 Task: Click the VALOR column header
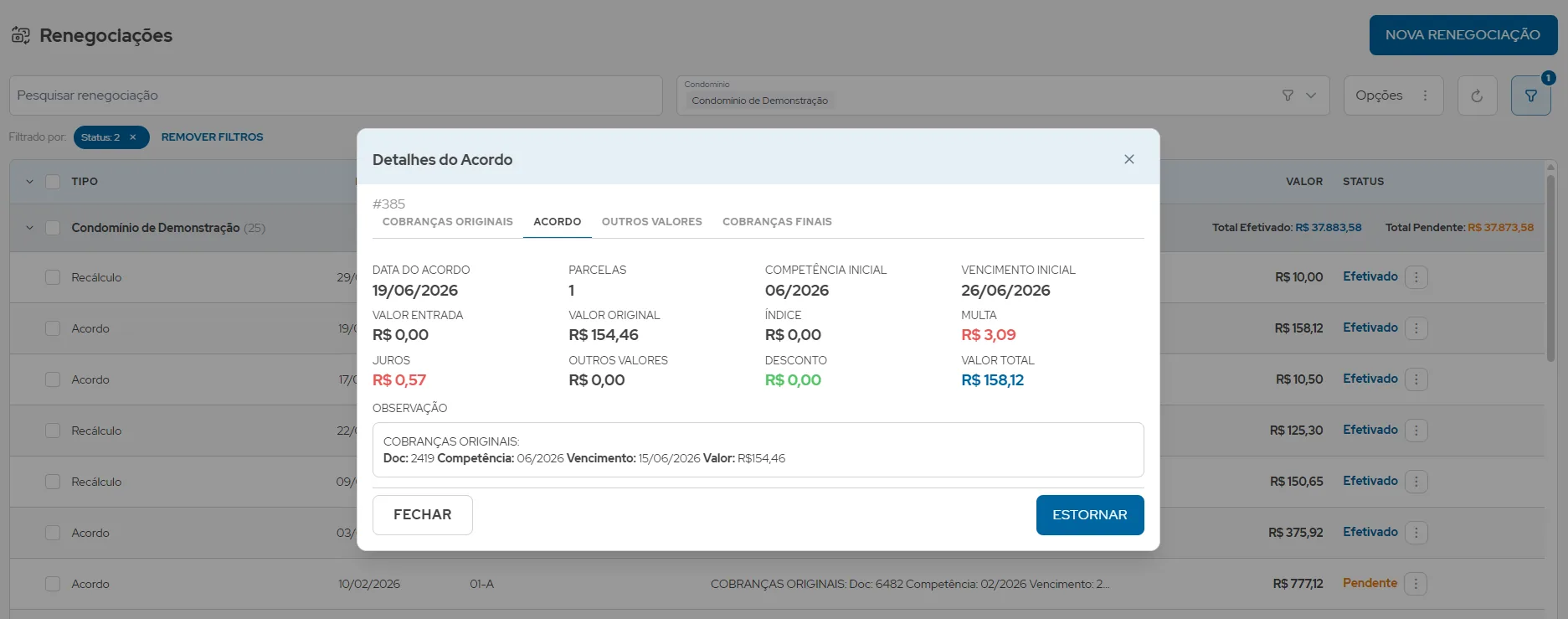pyautogui.click(x=1303, y=182)
